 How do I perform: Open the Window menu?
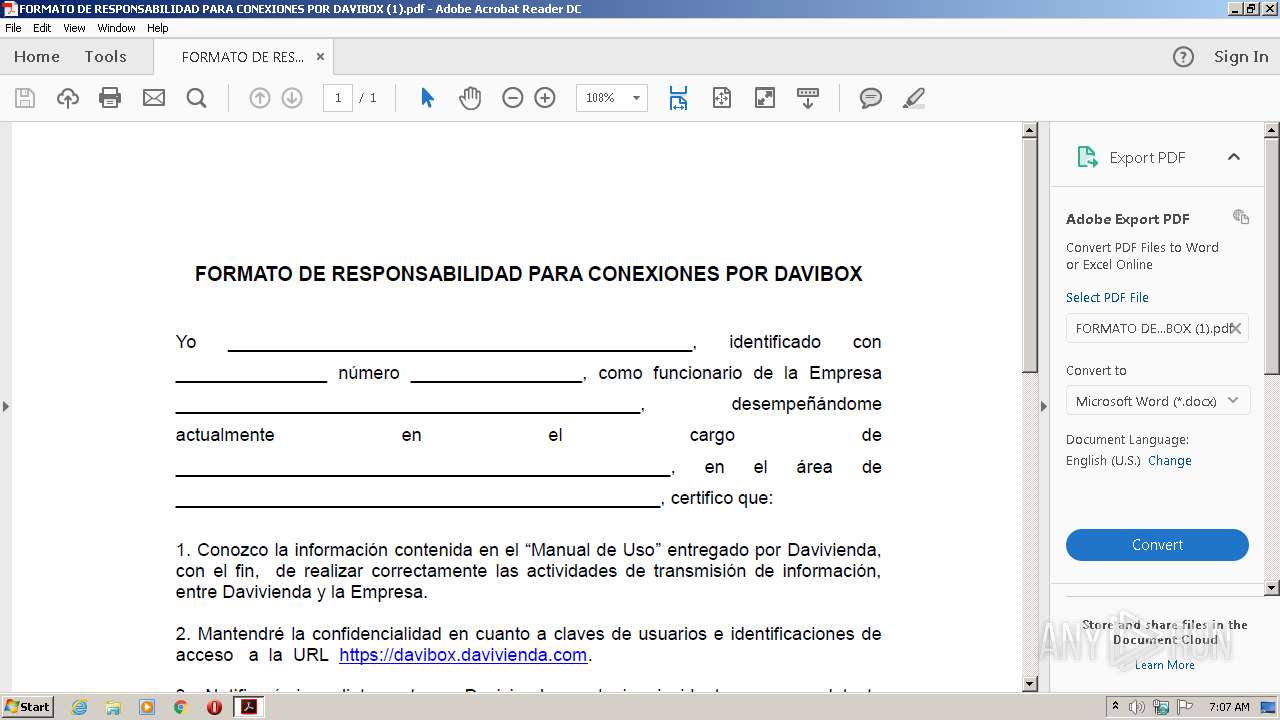(x=116, y=28)
